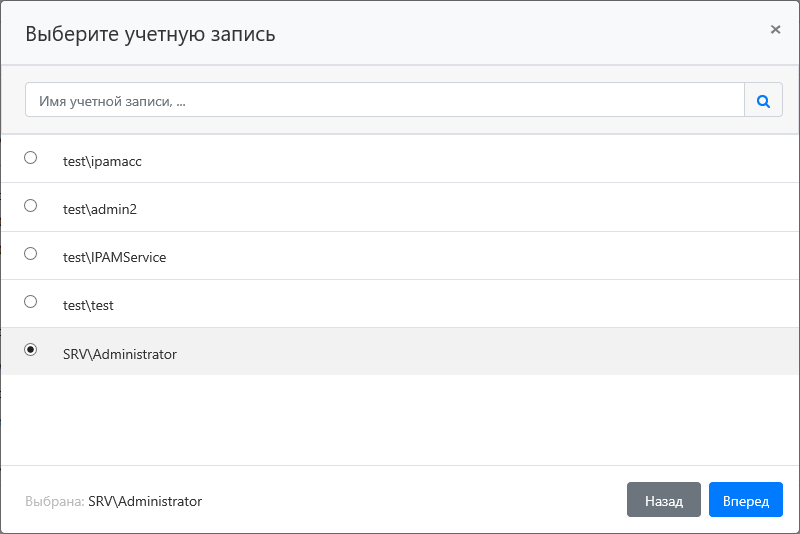Click the selected SRV\Administrator text in footer
The height and width of the screenshot is (534, 800).
point(145,501)
